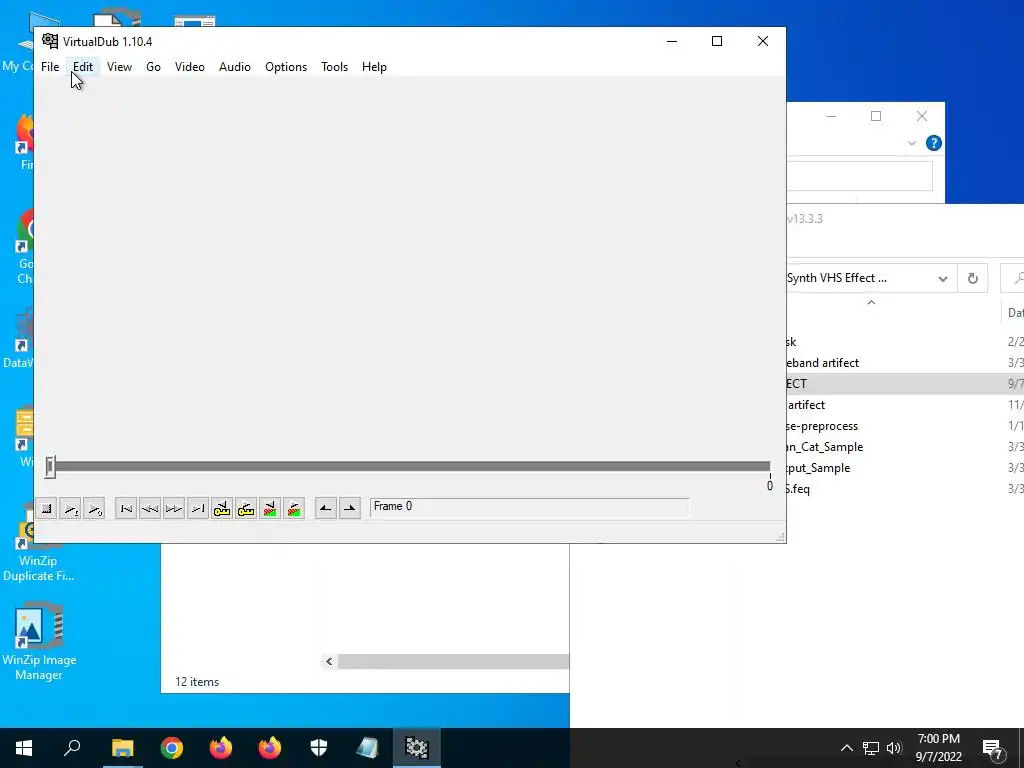This screenshot has width=1024, height=768.
Task: Open the Tools menu
Action: [334, 67]
